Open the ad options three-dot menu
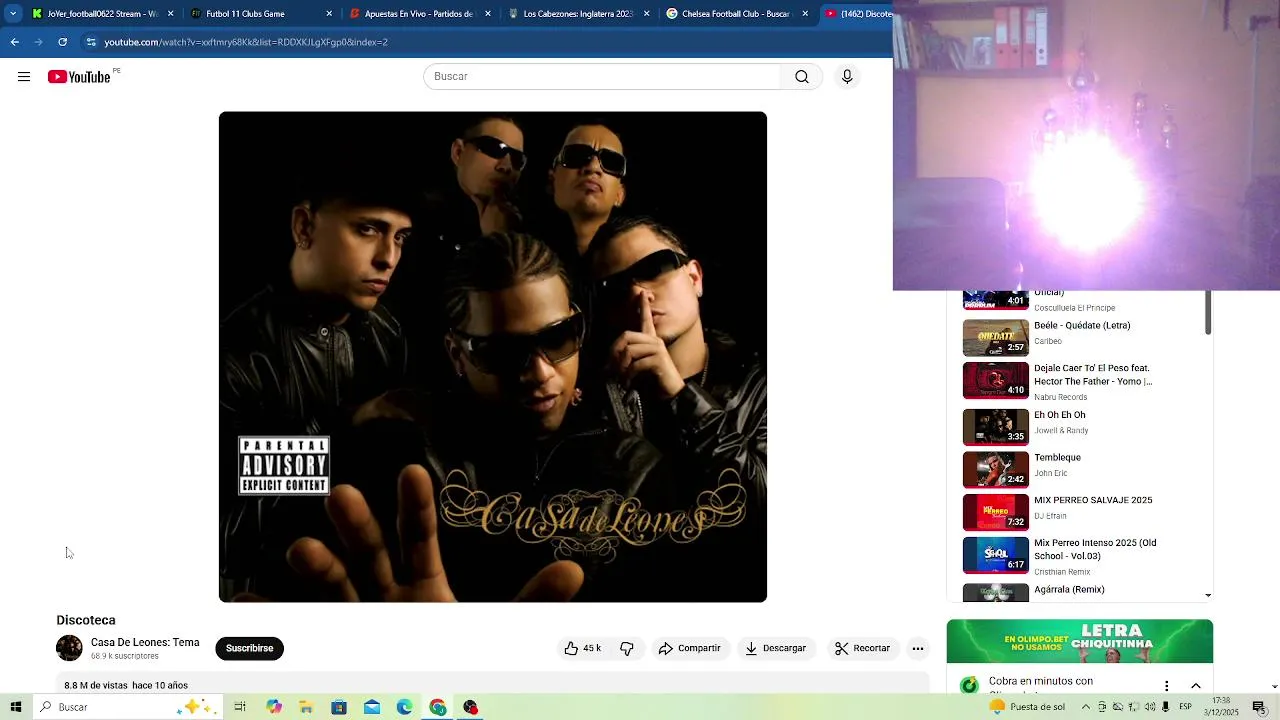Screen dimensions: 1280x720 point(1166,686)
